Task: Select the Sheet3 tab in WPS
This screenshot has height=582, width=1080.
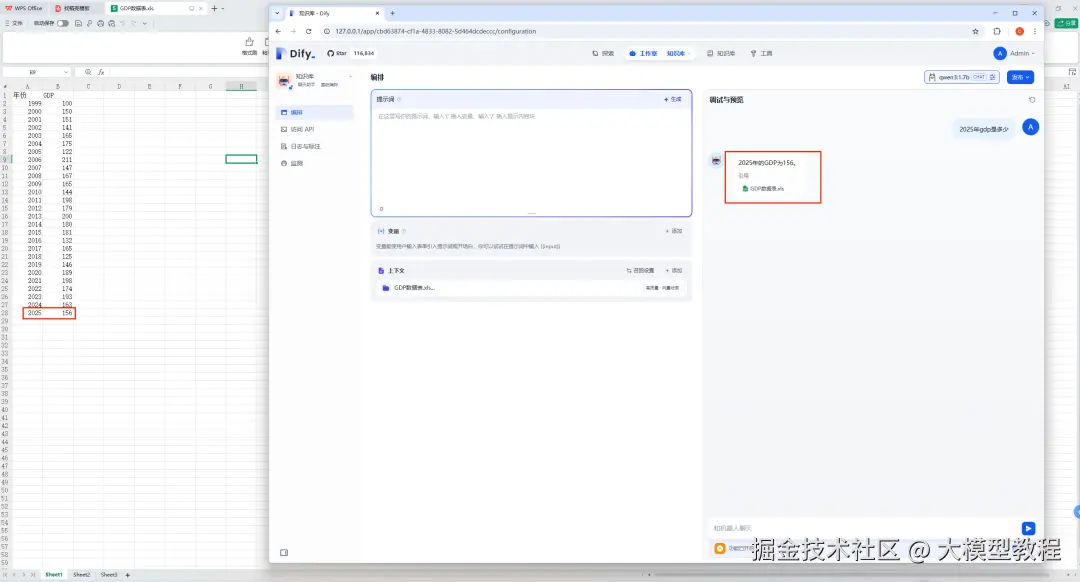Action: click(x=109, y=574)
